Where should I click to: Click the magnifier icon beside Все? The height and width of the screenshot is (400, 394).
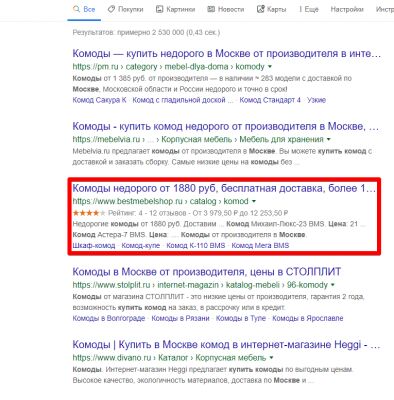click(77, 9)
